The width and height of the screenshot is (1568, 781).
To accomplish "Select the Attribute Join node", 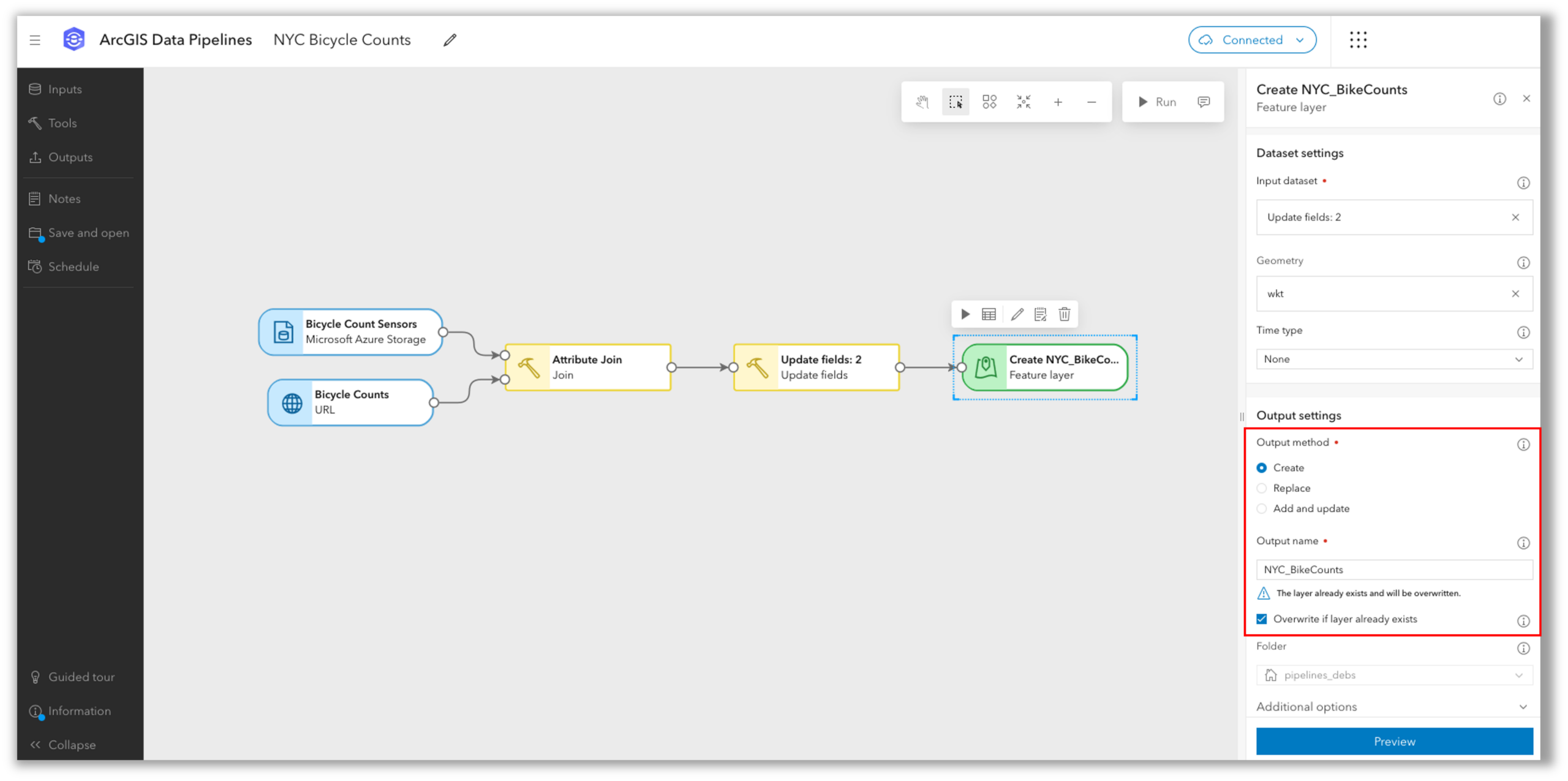I will [x=588, y=367].
